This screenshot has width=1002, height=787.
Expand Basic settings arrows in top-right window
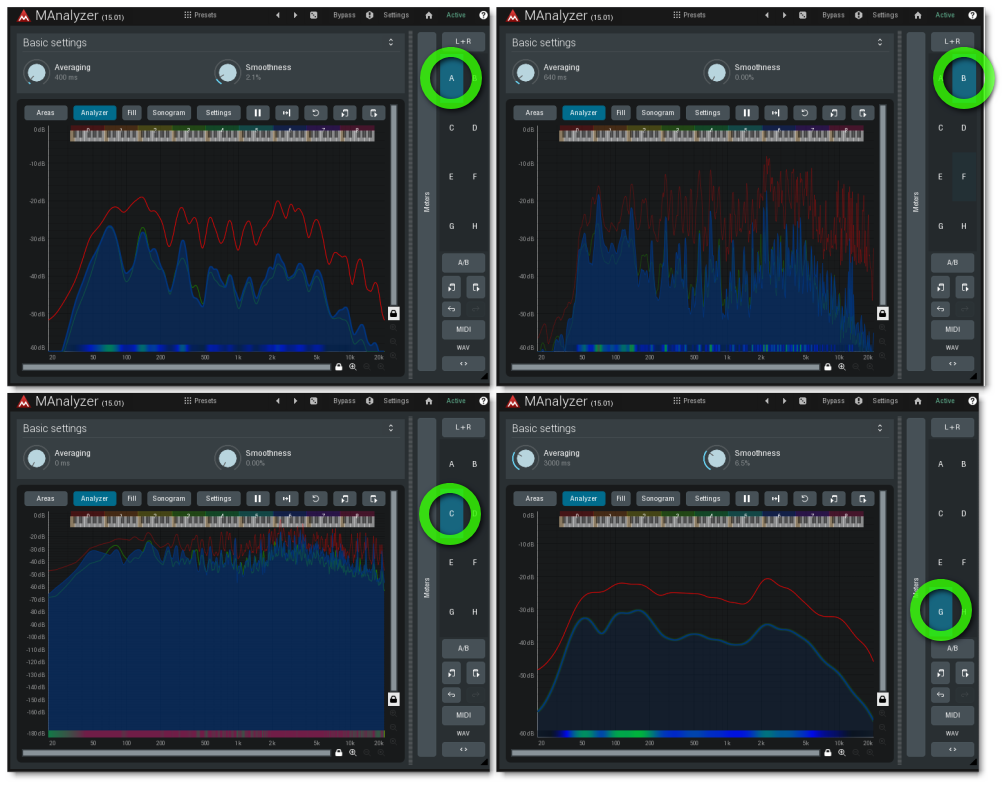(x=880, y=42)
